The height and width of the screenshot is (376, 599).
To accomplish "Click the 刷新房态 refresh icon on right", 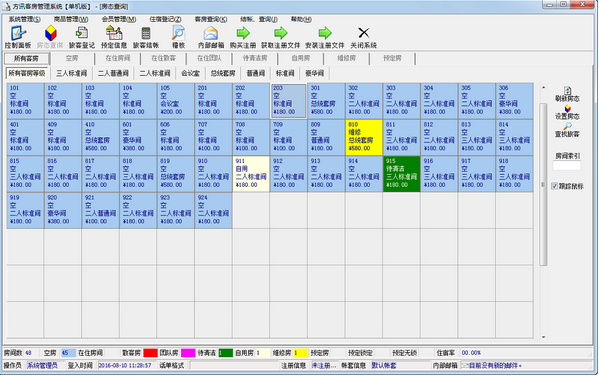I will (567, 91).
